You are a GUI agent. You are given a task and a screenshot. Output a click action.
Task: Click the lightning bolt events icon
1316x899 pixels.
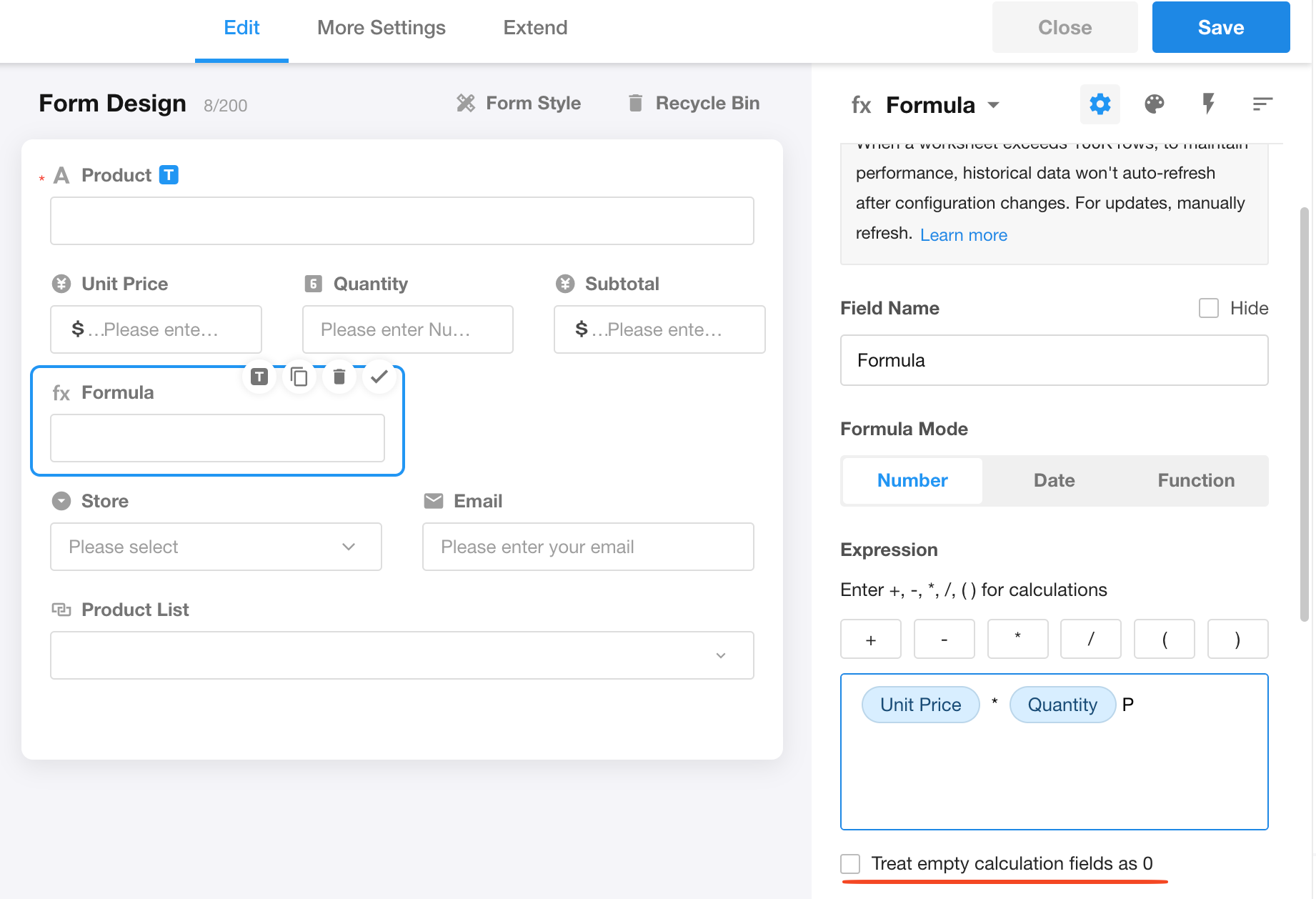(1208, 104)
